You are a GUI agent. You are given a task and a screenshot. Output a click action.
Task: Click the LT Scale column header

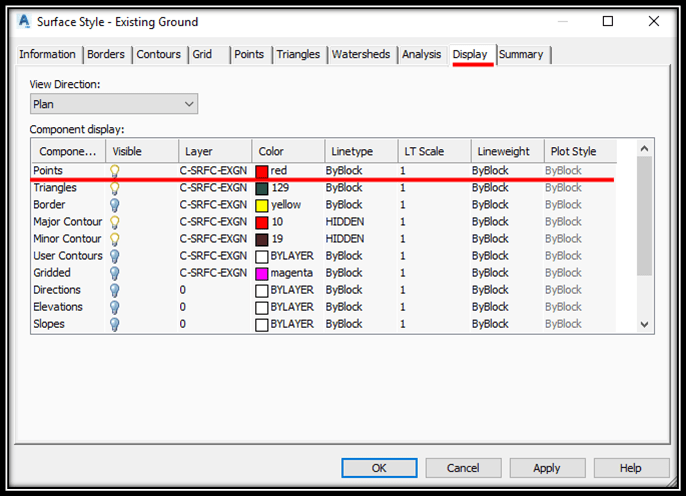(434, 151)
